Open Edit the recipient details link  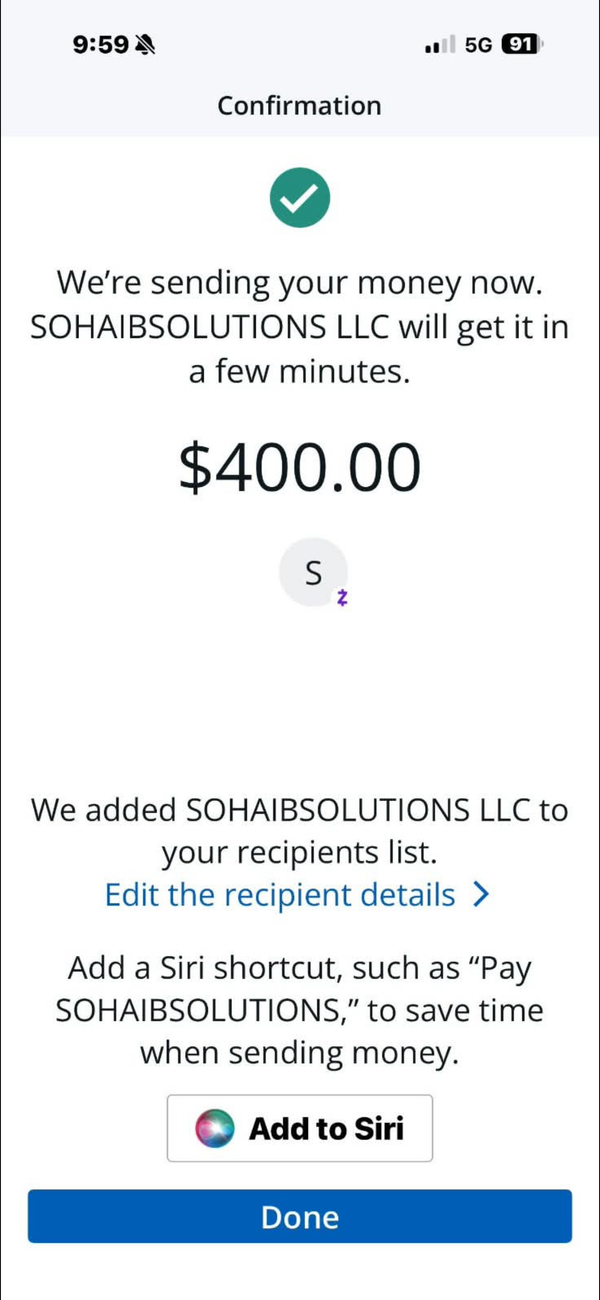coord(280,894)
